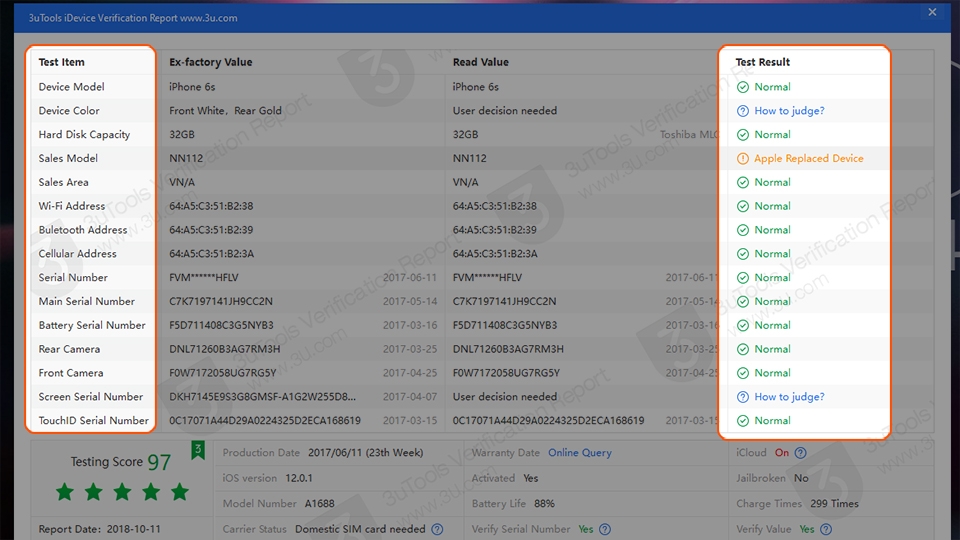Click the Apple Replaced Device result
Viewport: 960px width, 540px height.
(809, 159)
